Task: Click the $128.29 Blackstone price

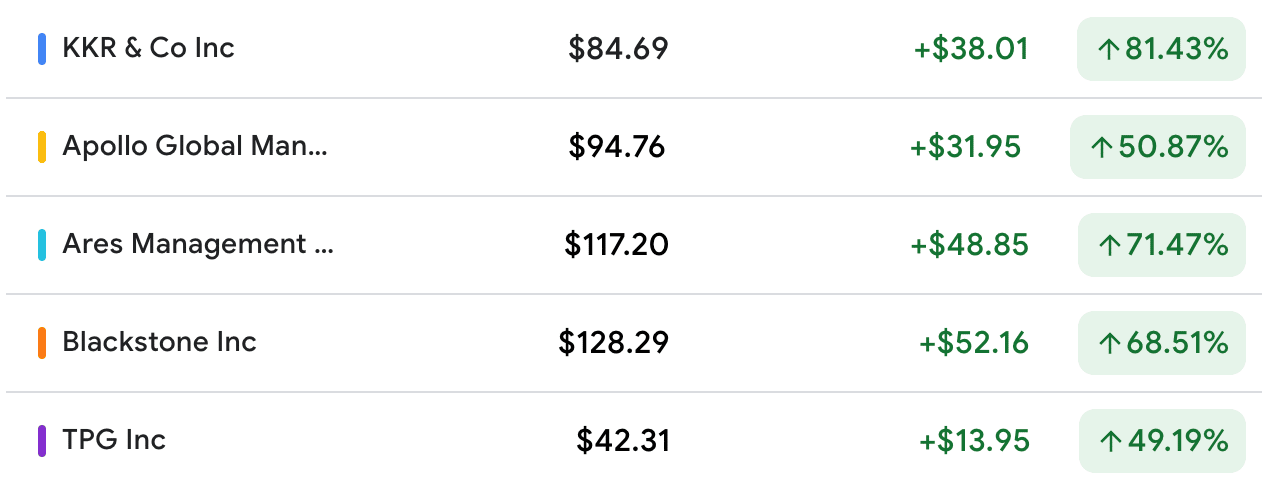Action: click(x=614, y=343)
